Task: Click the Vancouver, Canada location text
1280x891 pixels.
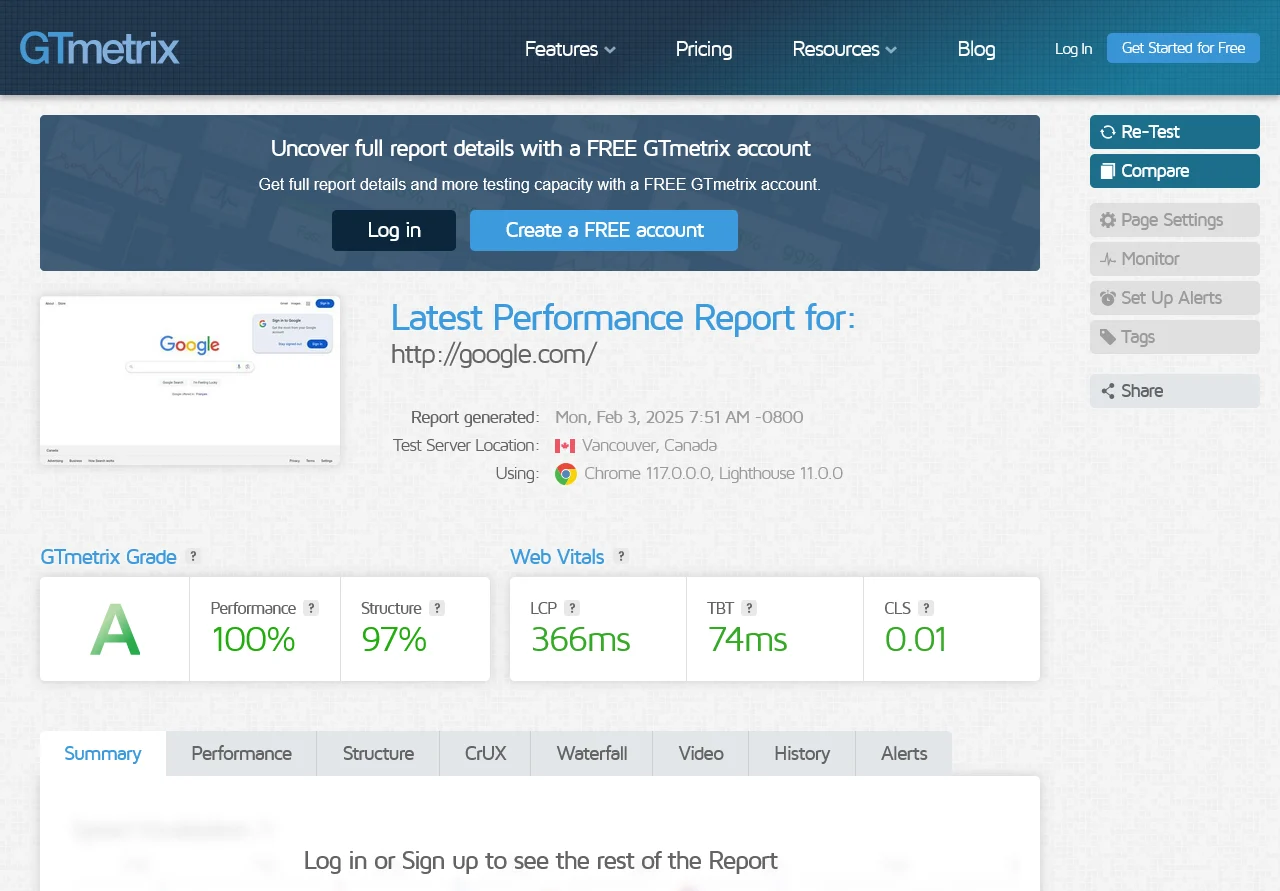Action: point(650,446)
